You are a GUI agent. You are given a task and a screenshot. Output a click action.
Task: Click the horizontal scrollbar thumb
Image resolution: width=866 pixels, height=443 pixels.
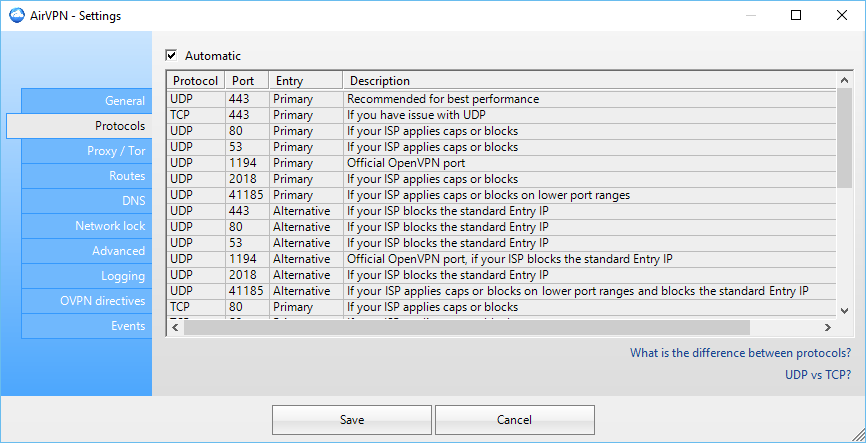467,328
